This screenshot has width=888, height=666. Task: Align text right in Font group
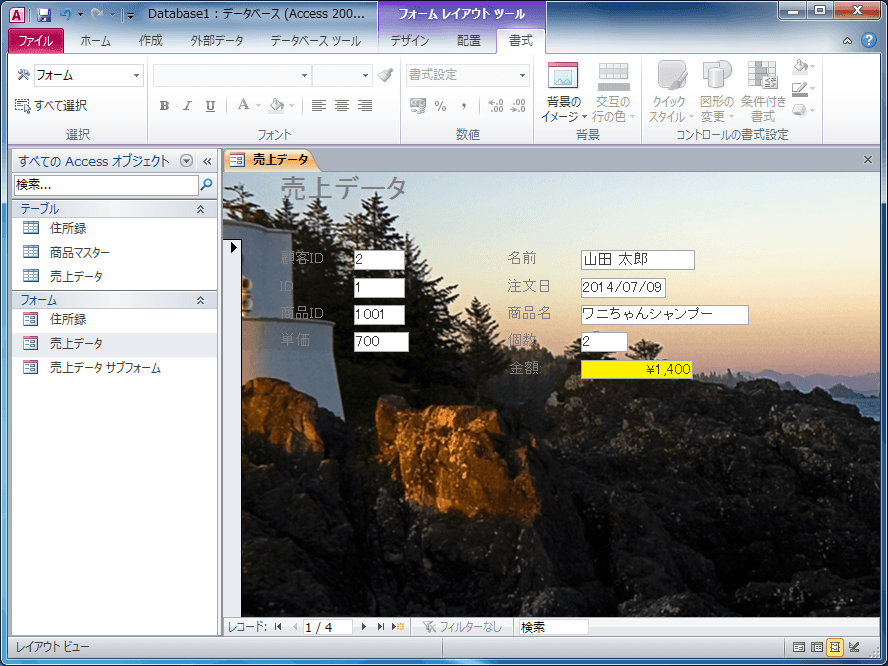coord(365,105)
